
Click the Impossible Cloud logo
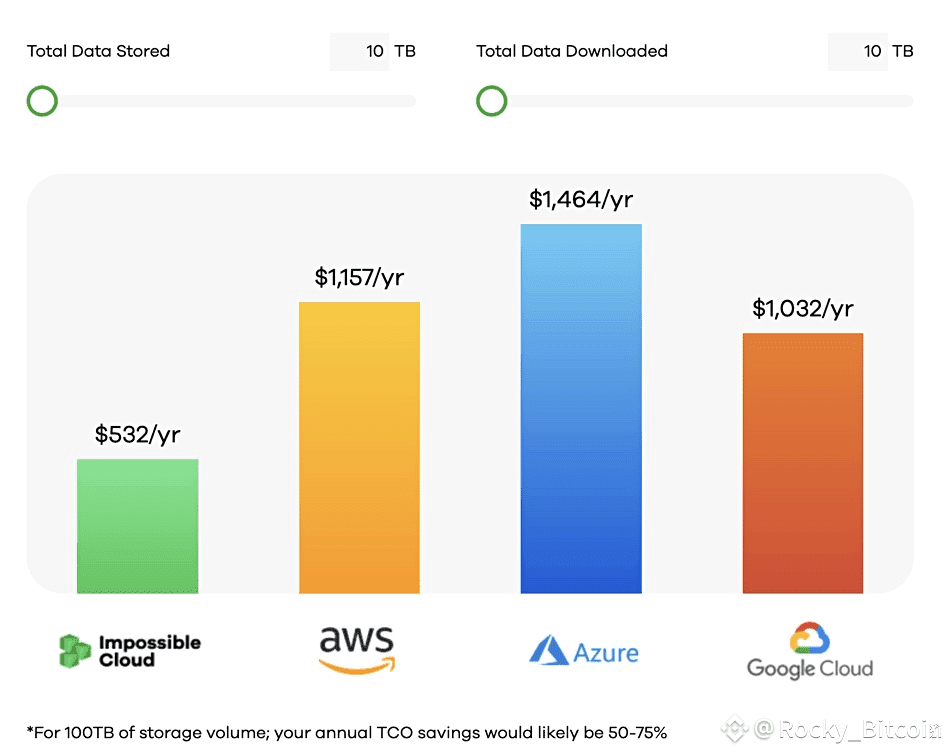[130, 651]
